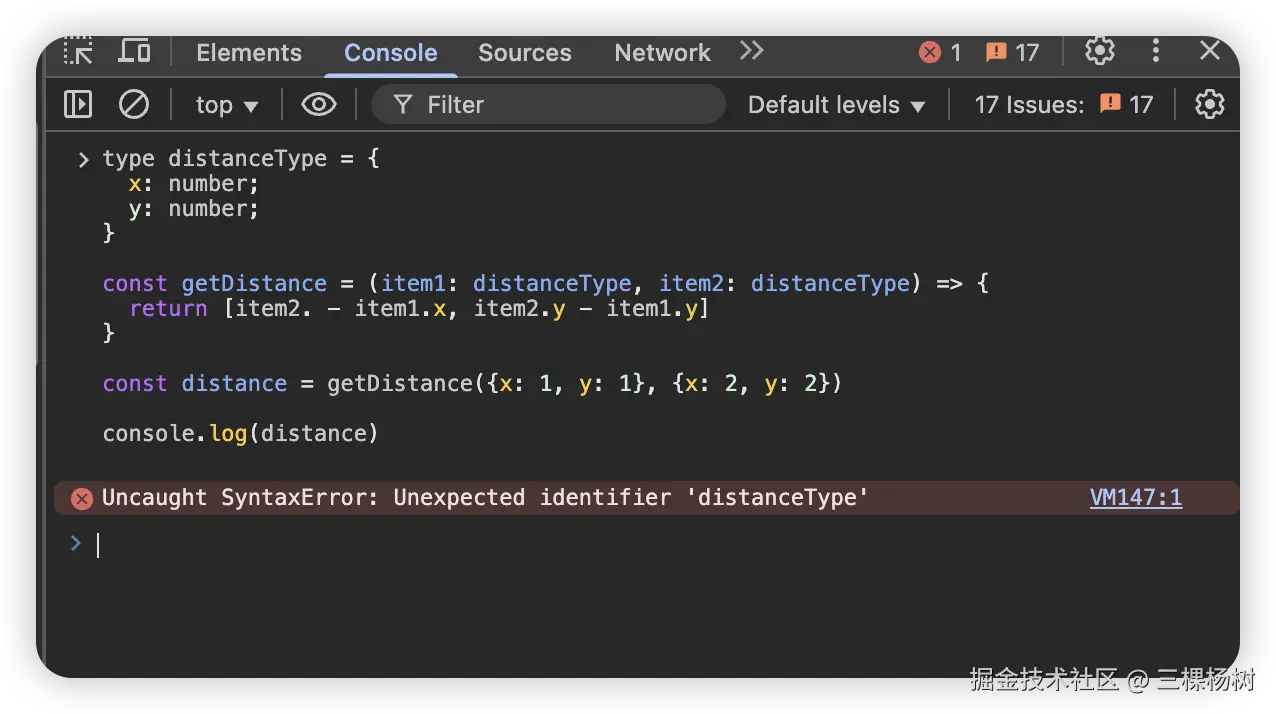1276x714 pixels.
Task: Toggle the device toolbar icon
Action: point(134,52)
